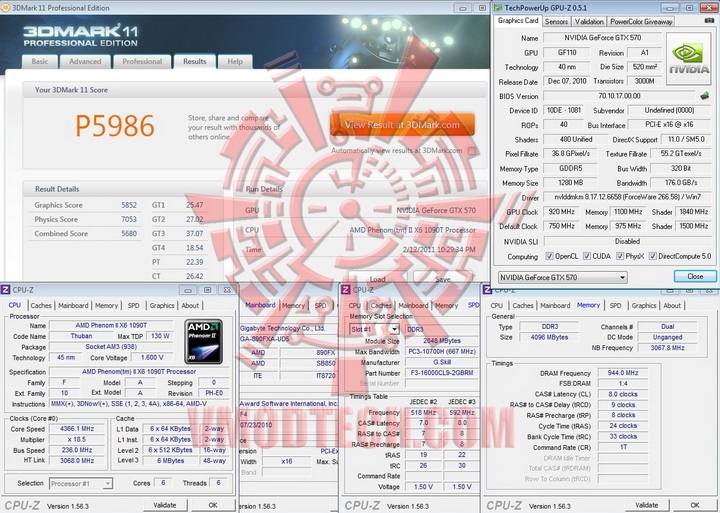This screenshot has width=720, height=513.
Task: Open Caches tab in left CPU-Z window
Action: pyautogui.click(x=41, y=305)
